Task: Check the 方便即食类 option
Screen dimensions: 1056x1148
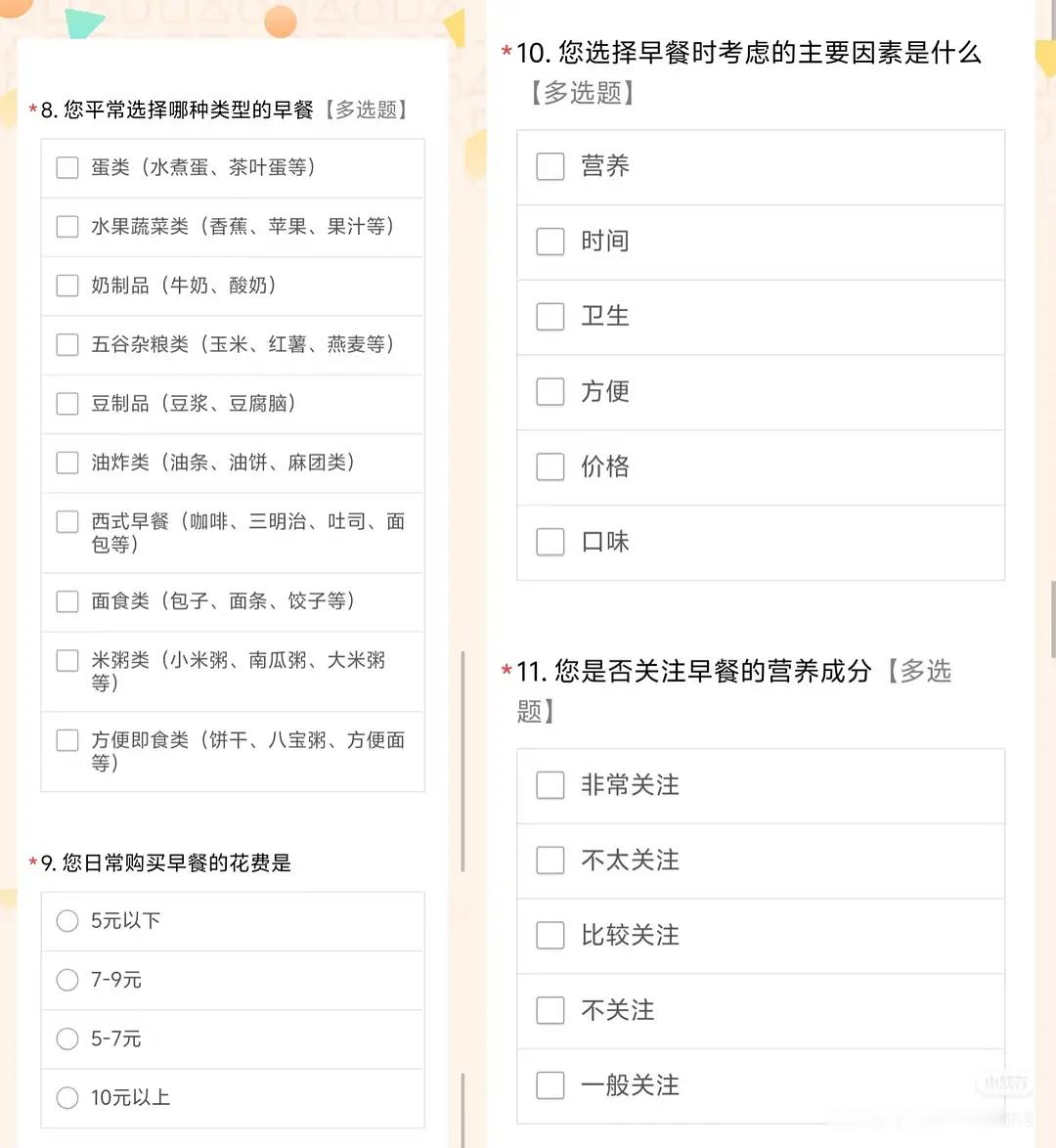Action: point(67,740)
